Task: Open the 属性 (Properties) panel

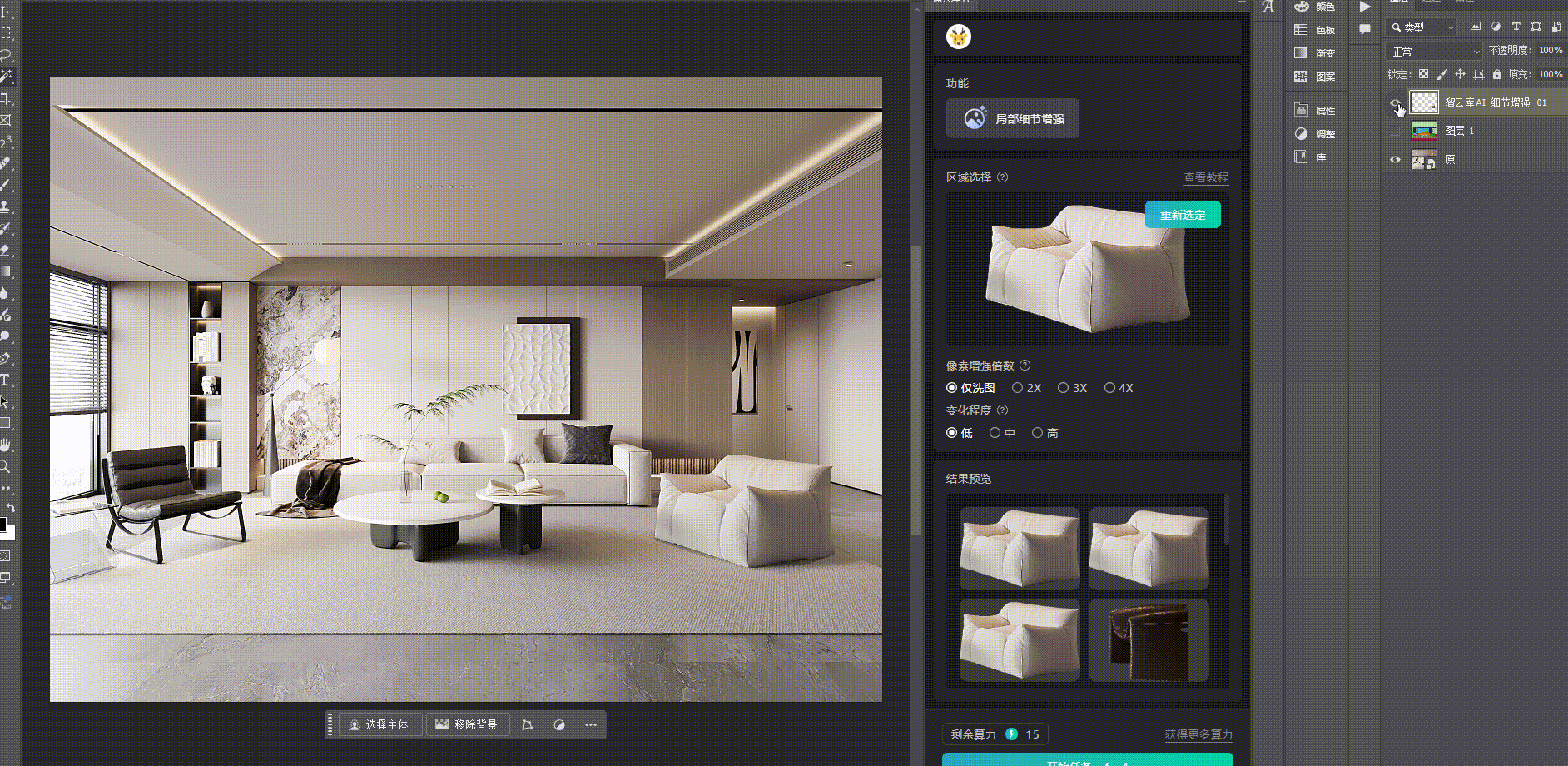Action: point(1315,110)
